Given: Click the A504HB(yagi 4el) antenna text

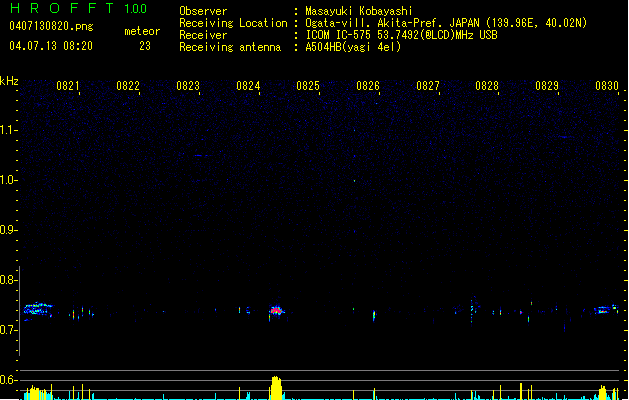Looking at the screenshot, I should point(353,47).
